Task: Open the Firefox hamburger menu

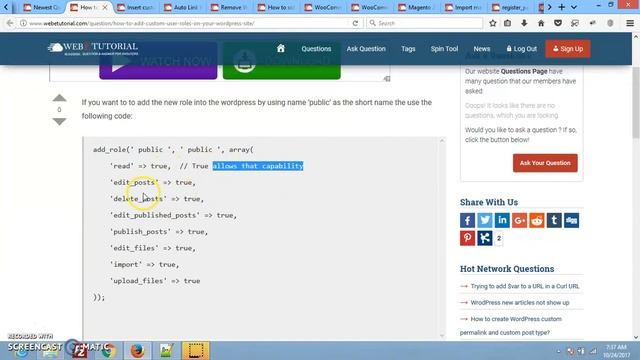Action: 630,23
